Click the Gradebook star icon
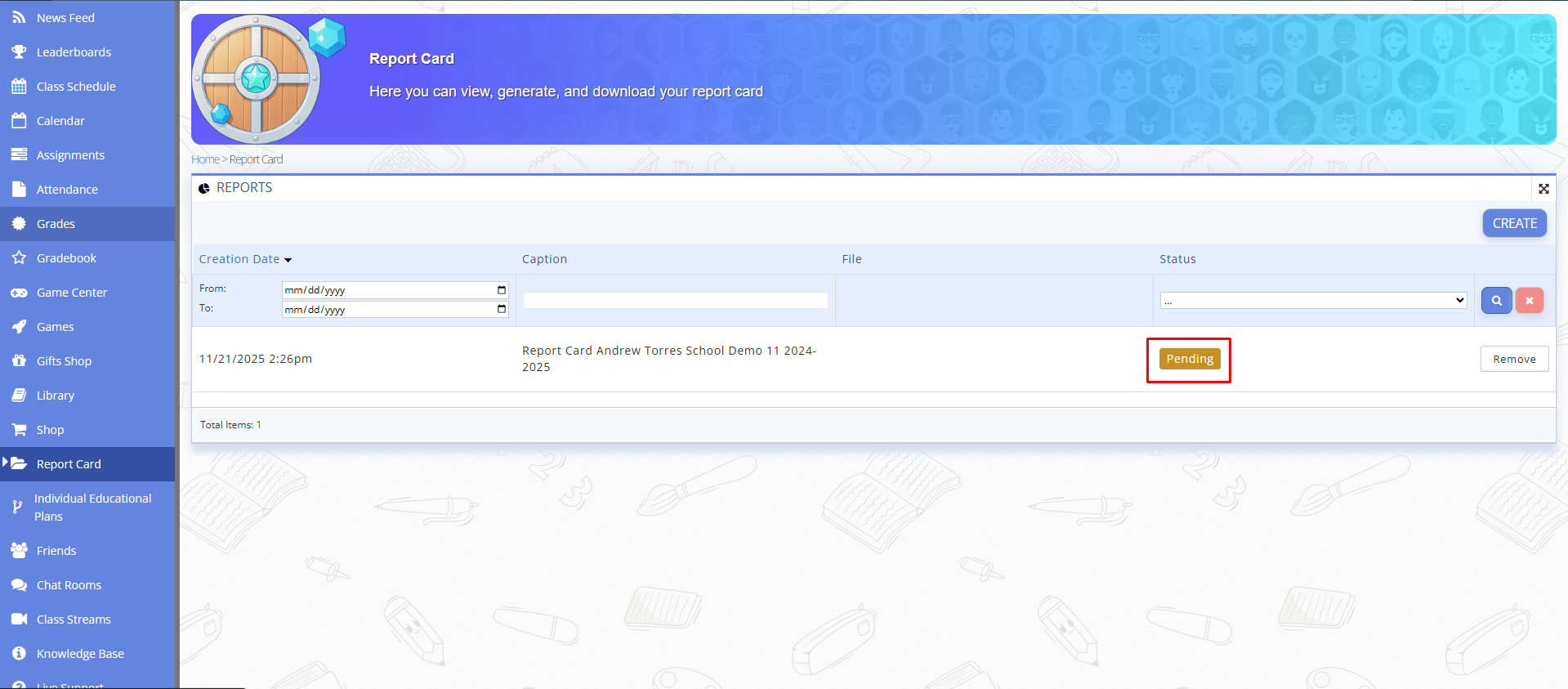The width and height of the screenshot is (1568, 689). [19, 258]
